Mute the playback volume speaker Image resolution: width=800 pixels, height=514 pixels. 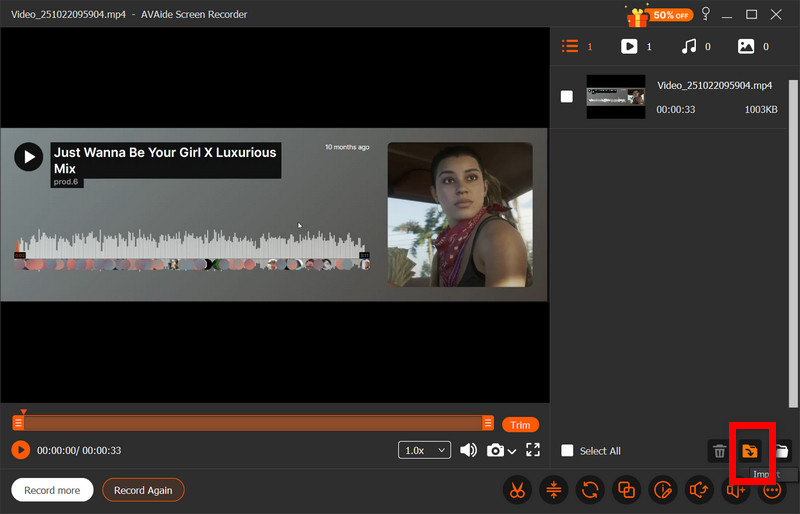tap(468, 451)
